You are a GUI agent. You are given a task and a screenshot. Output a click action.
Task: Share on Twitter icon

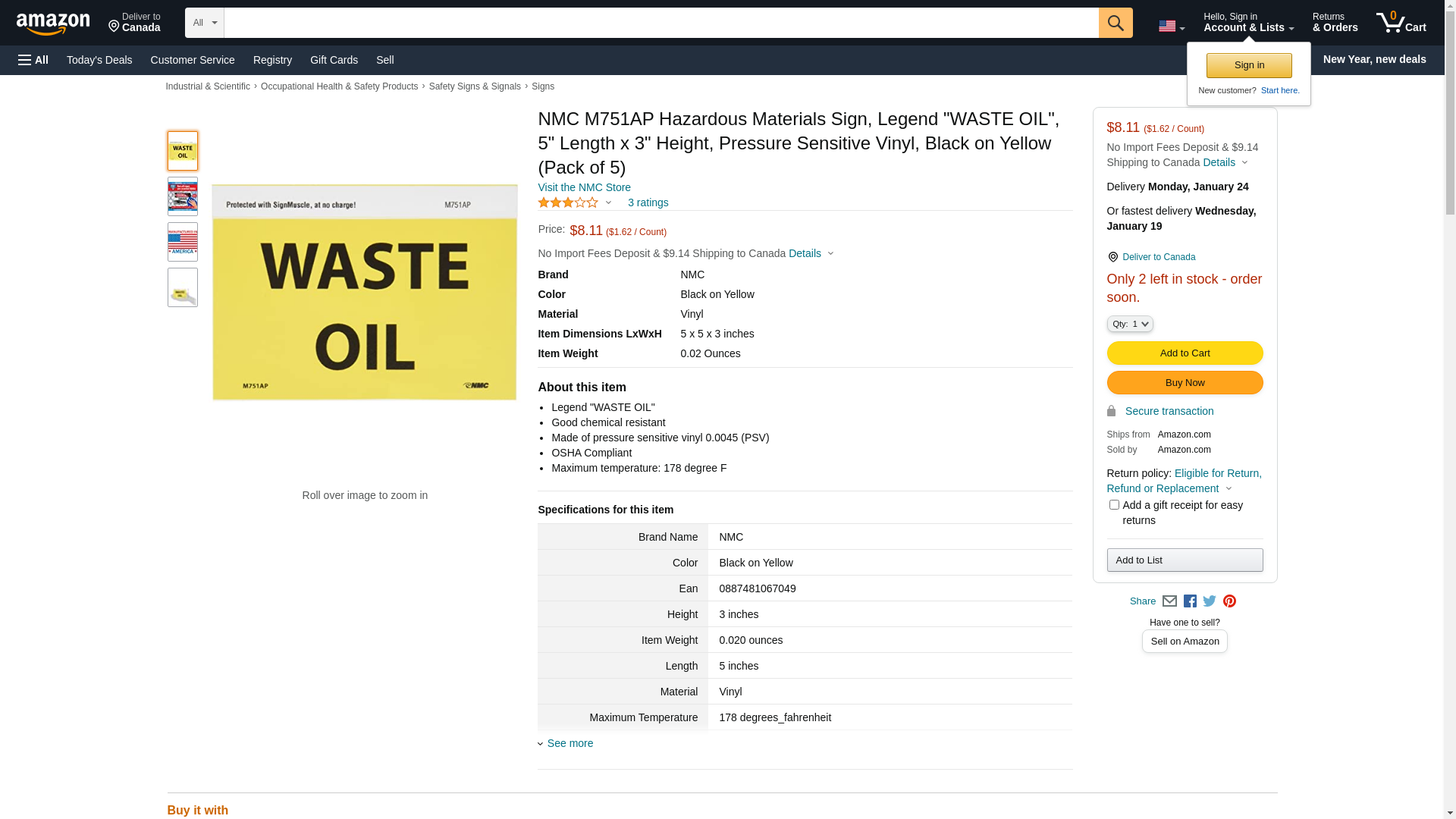1210,601
